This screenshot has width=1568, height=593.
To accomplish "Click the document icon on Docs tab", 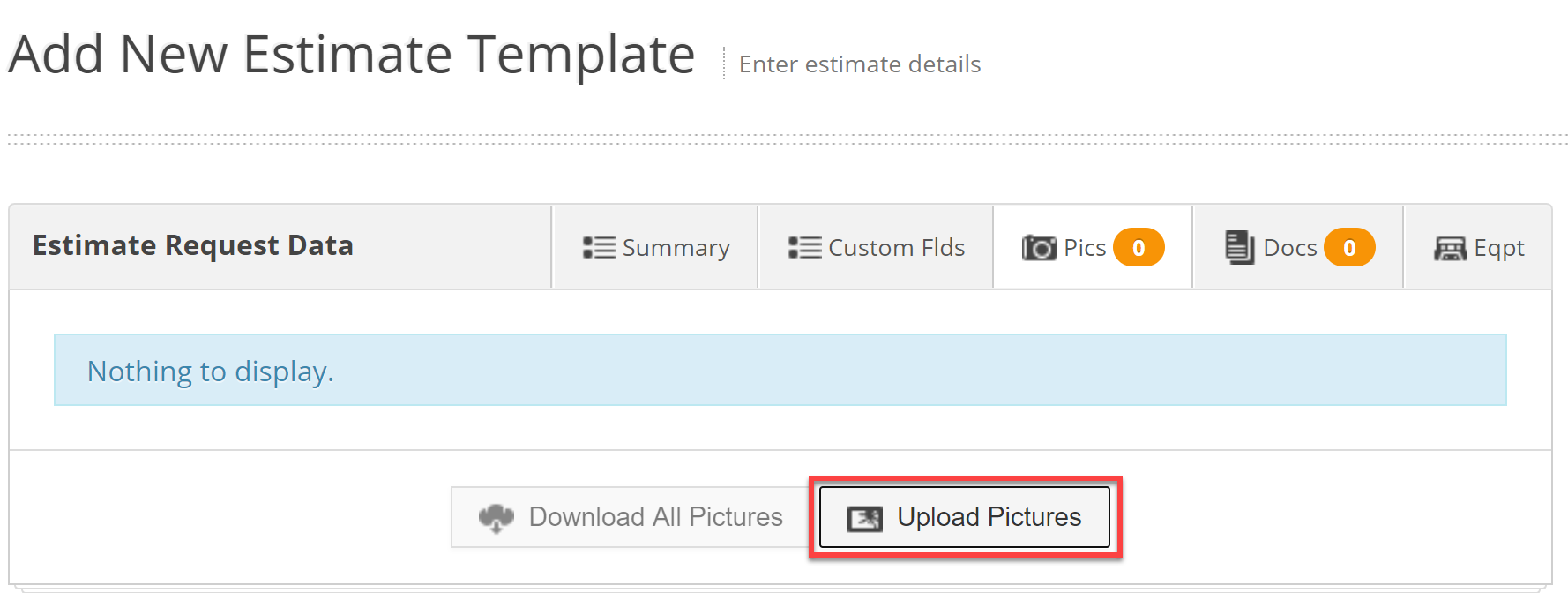I will click(1240, 248).
